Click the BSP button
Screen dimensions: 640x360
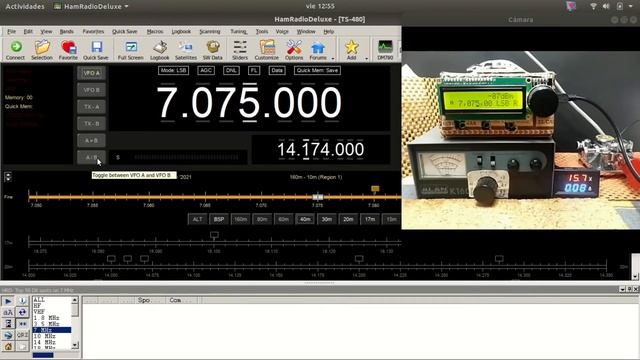tap(219, 219)
